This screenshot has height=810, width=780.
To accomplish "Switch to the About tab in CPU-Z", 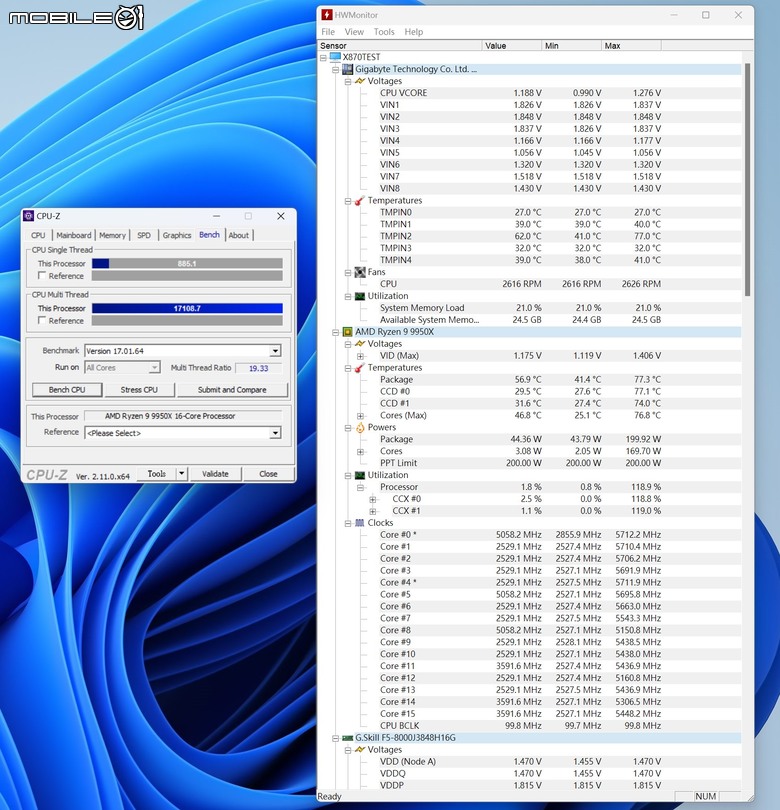I will pyautogui.click(x=239, y=235).
